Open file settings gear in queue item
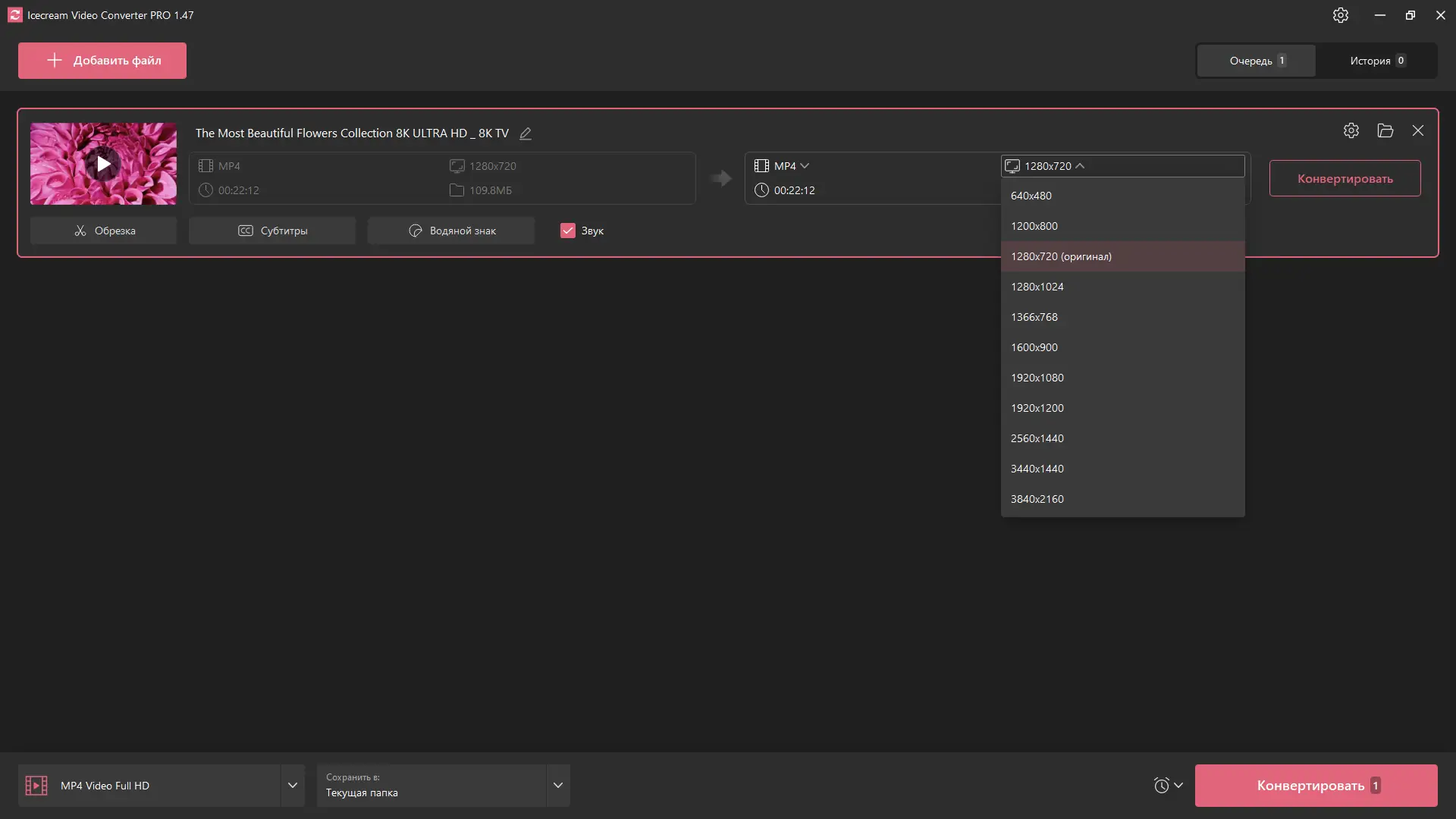The width and height of the screenshot is (1456, 819). coord(1351,130)
